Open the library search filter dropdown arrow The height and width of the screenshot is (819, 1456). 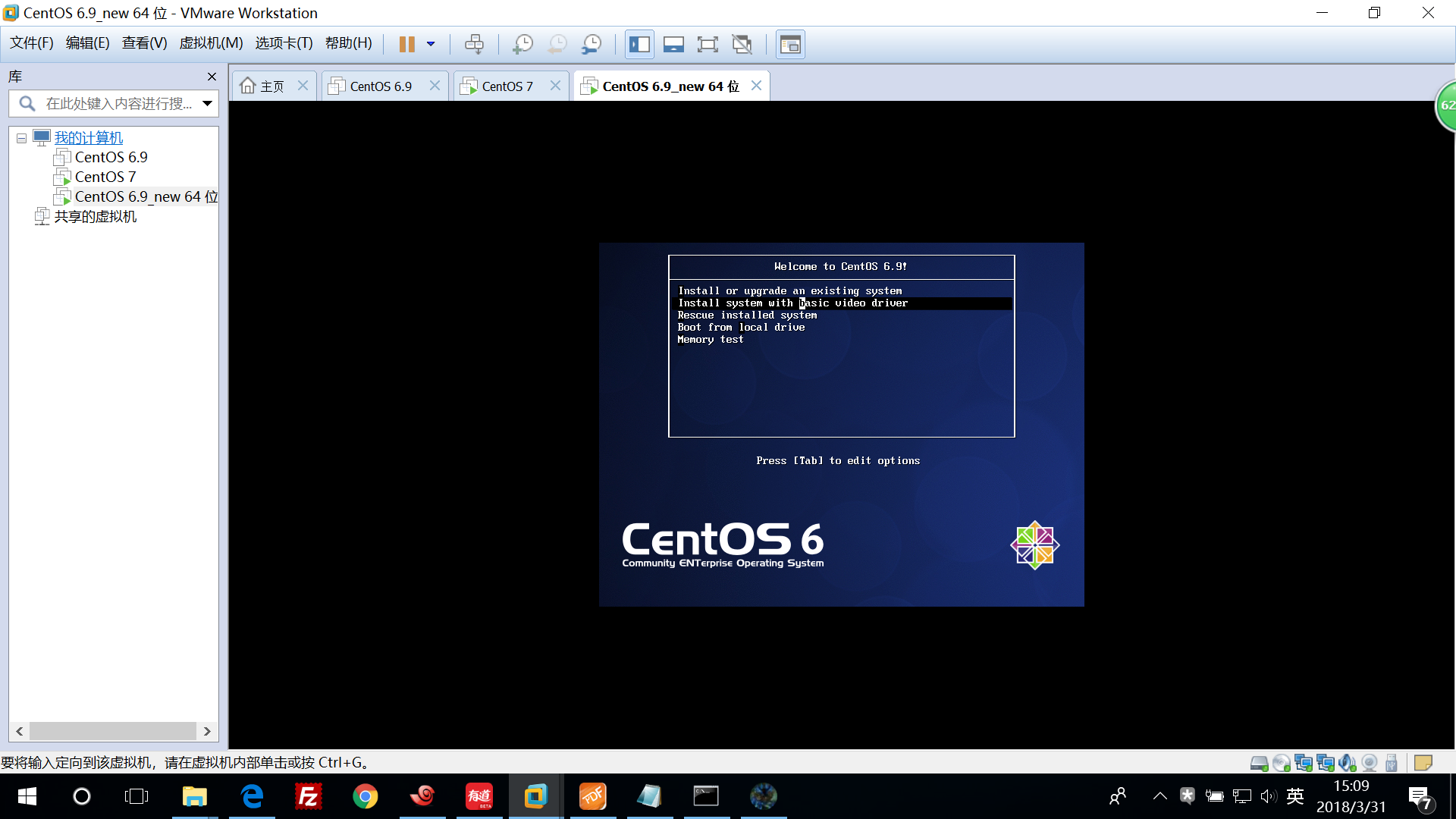tap(207, 104)
